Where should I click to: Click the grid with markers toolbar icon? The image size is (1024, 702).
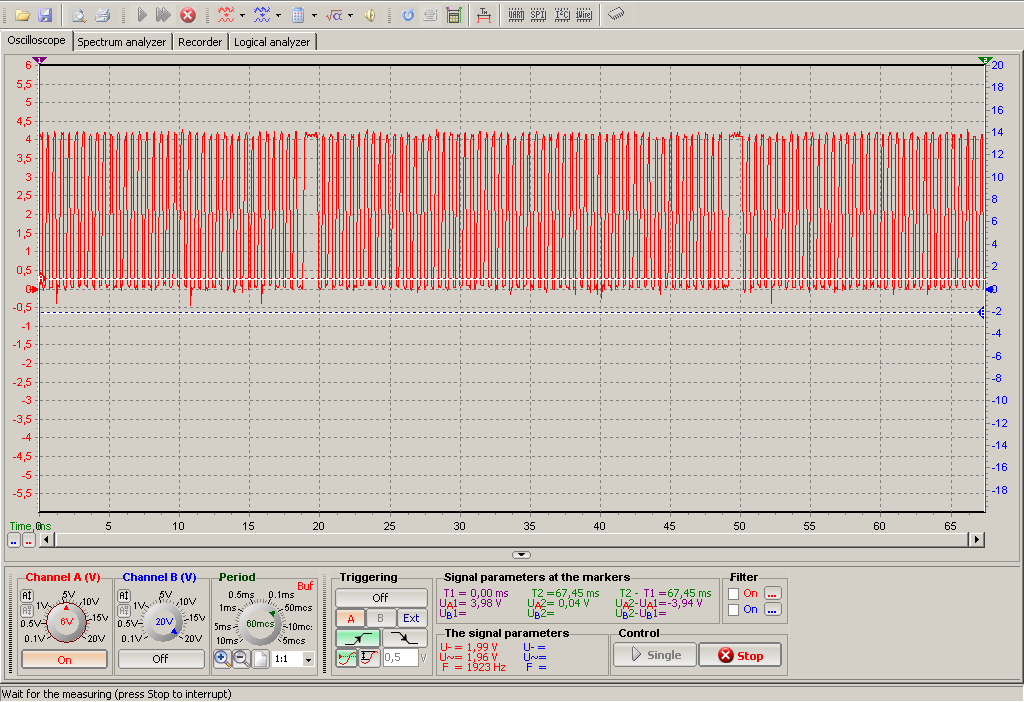[x=454, y=15]
